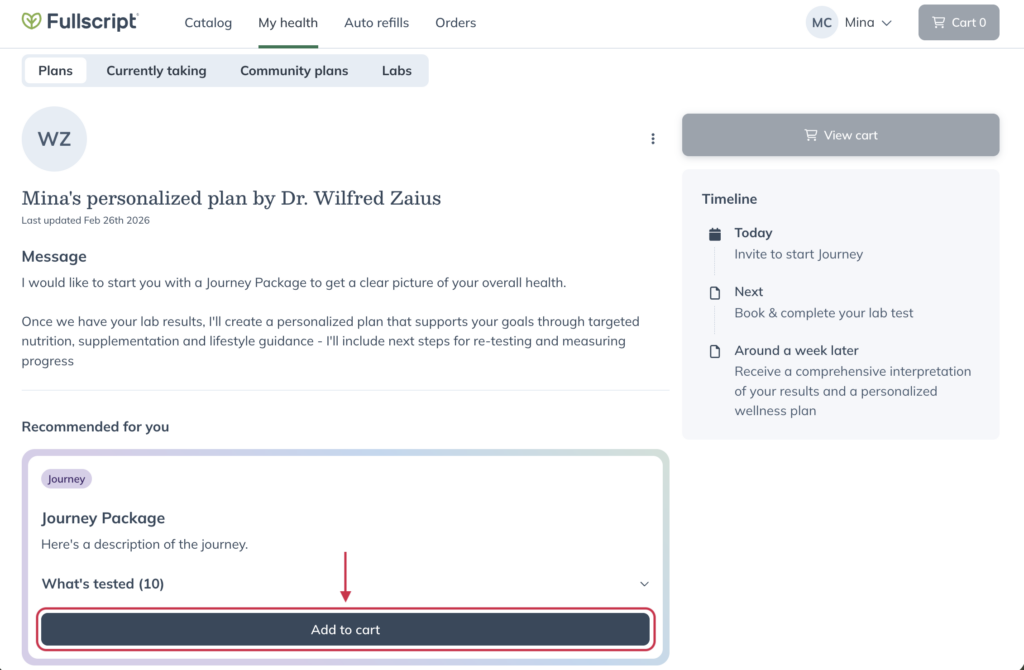
Task: Add the Journey Package to cart
Action: pos(345,629)
